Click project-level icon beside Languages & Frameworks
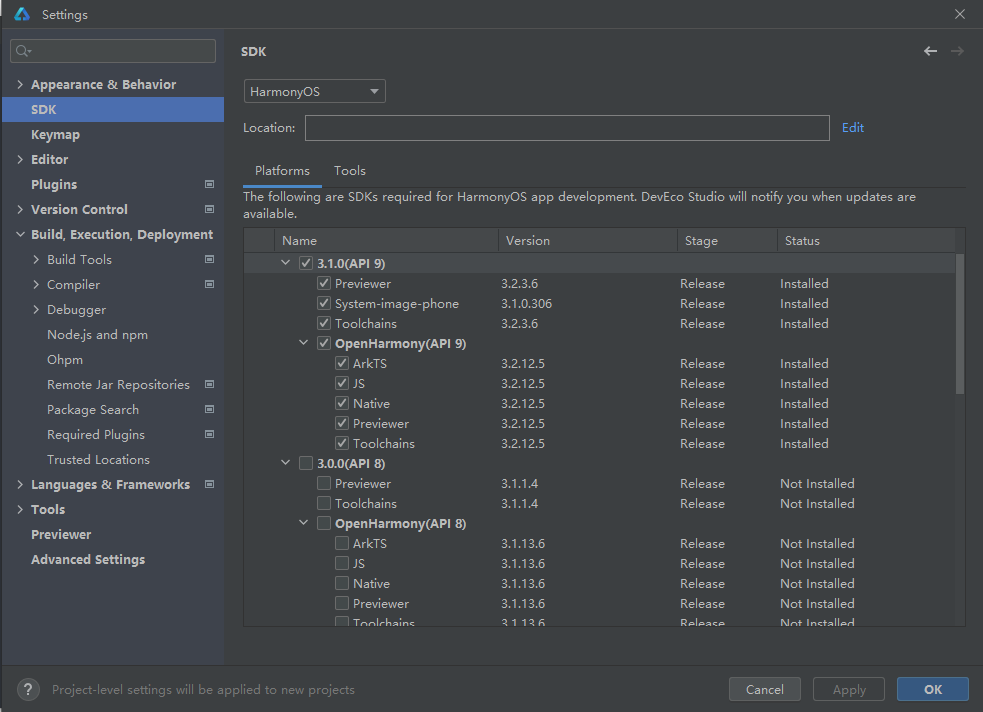 coord(209,484)
